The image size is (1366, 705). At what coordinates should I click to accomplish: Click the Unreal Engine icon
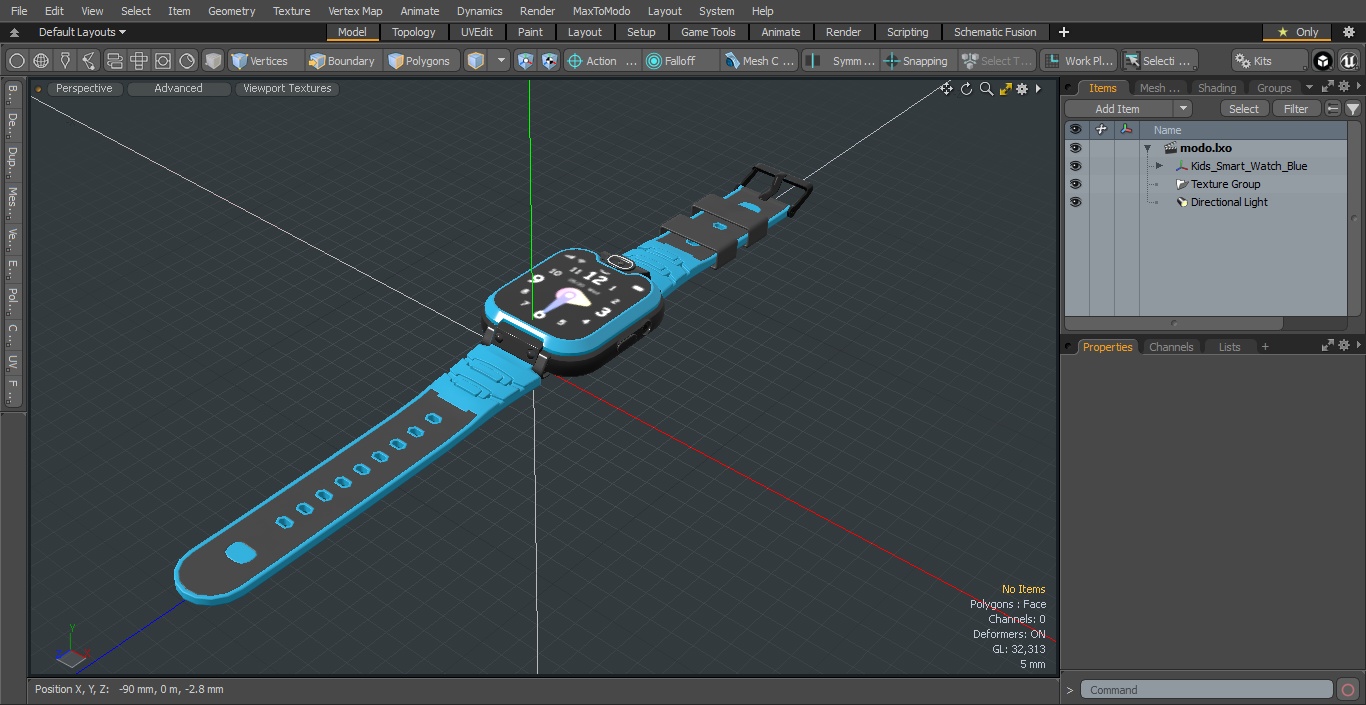pyautogui.click(x=1349, y=61)
